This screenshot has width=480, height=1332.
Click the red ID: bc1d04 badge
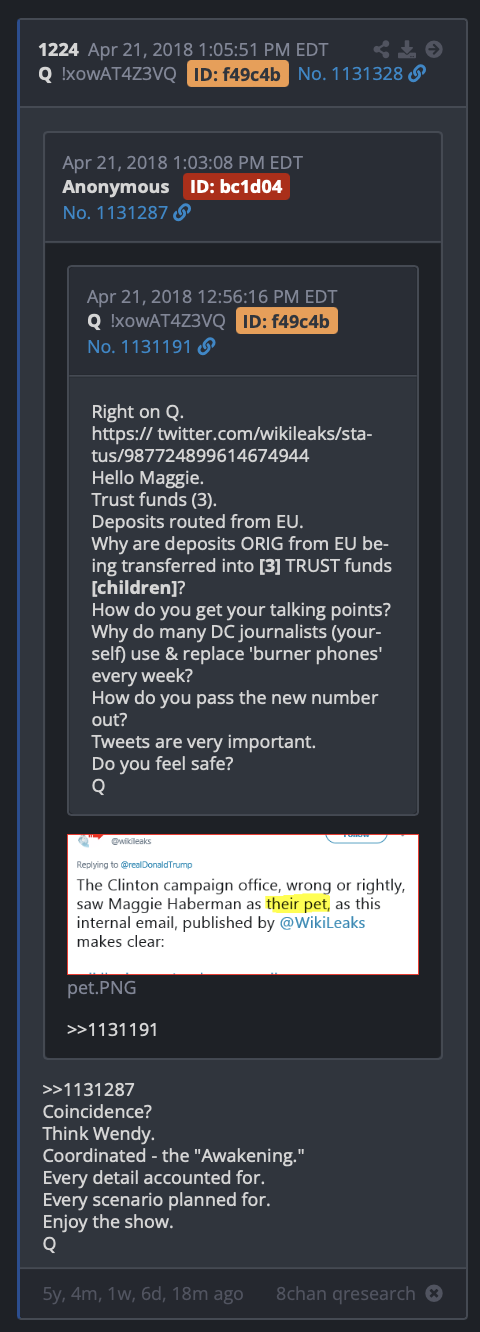point(236,187)
